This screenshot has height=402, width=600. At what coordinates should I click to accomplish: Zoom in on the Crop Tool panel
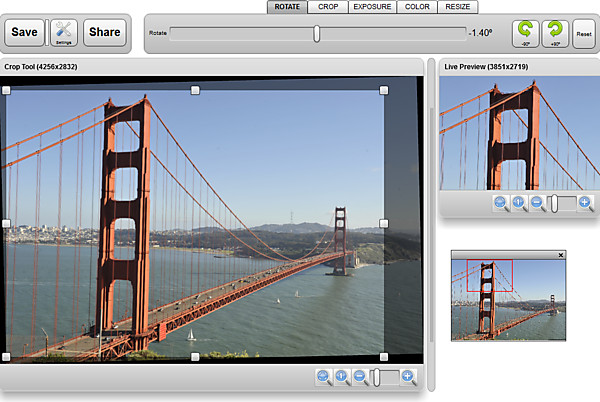pos(408,377)
